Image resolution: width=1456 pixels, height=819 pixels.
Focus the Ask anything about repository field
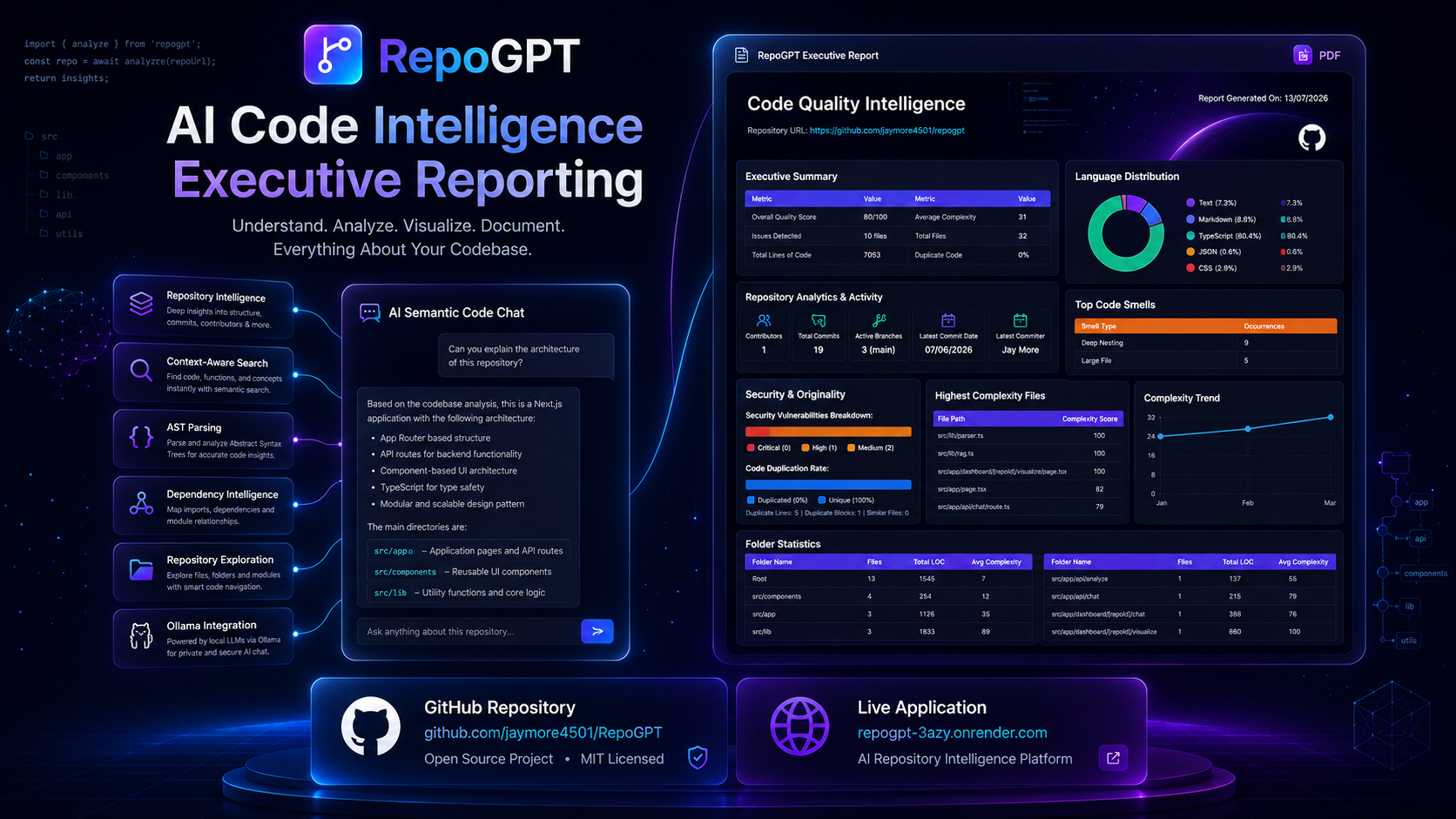[x=468, y=631]
